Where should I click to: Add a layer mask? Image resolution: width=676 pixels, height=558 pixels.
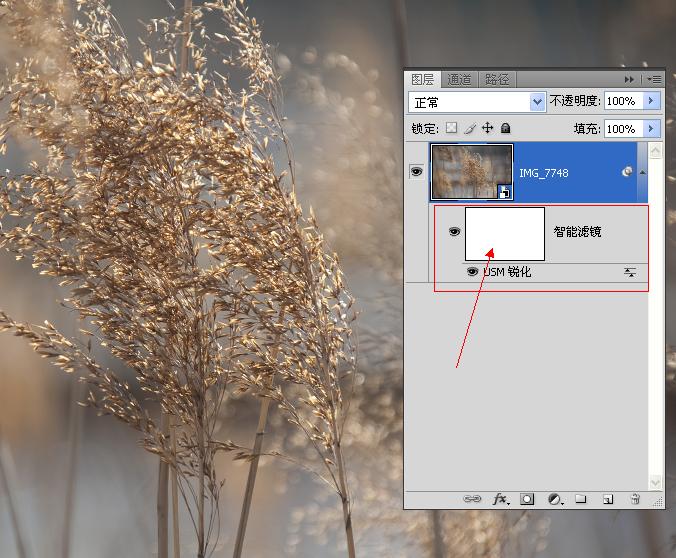coord(527,499)
